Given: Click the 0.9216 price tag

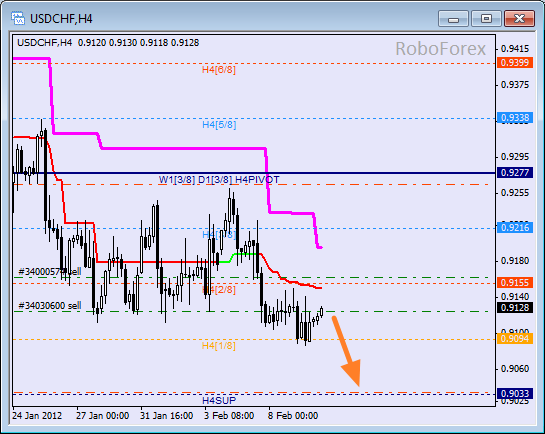Looking at the screenshot, I should (x=515, y=228).
